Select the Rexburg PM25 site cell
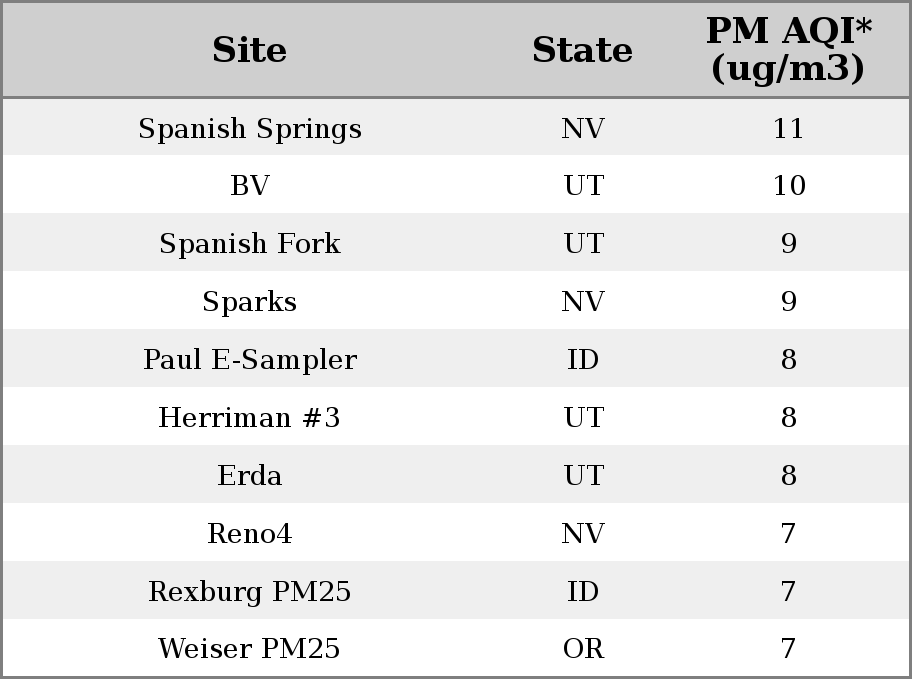The image size is (912, 679). click(250, 591)
